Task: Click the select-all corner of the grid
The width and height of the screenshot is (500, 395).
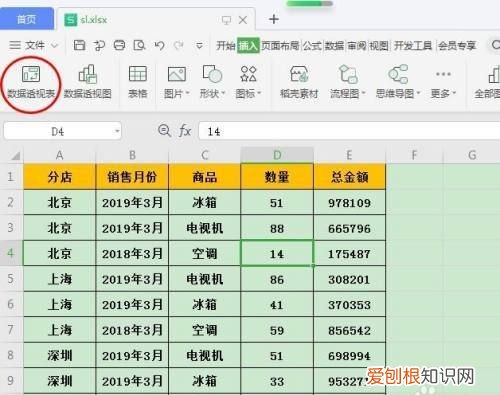Action: [15, 156]
